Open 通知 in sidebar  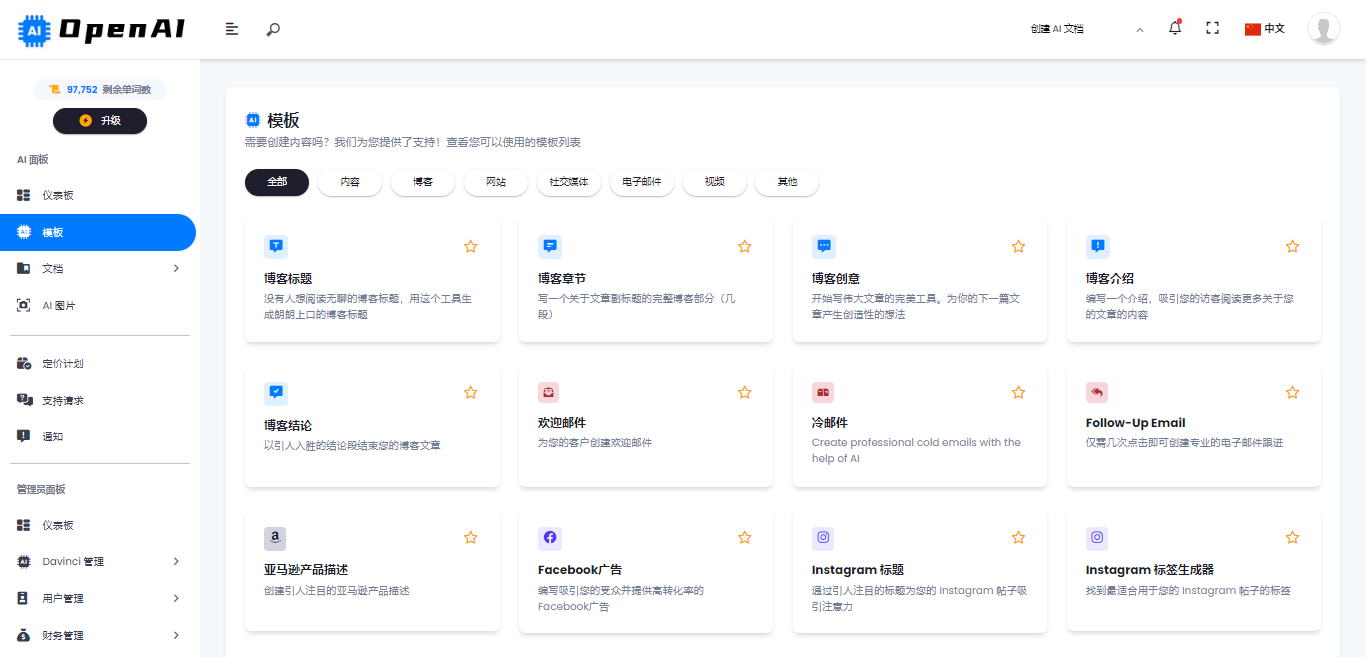[97, 436]
